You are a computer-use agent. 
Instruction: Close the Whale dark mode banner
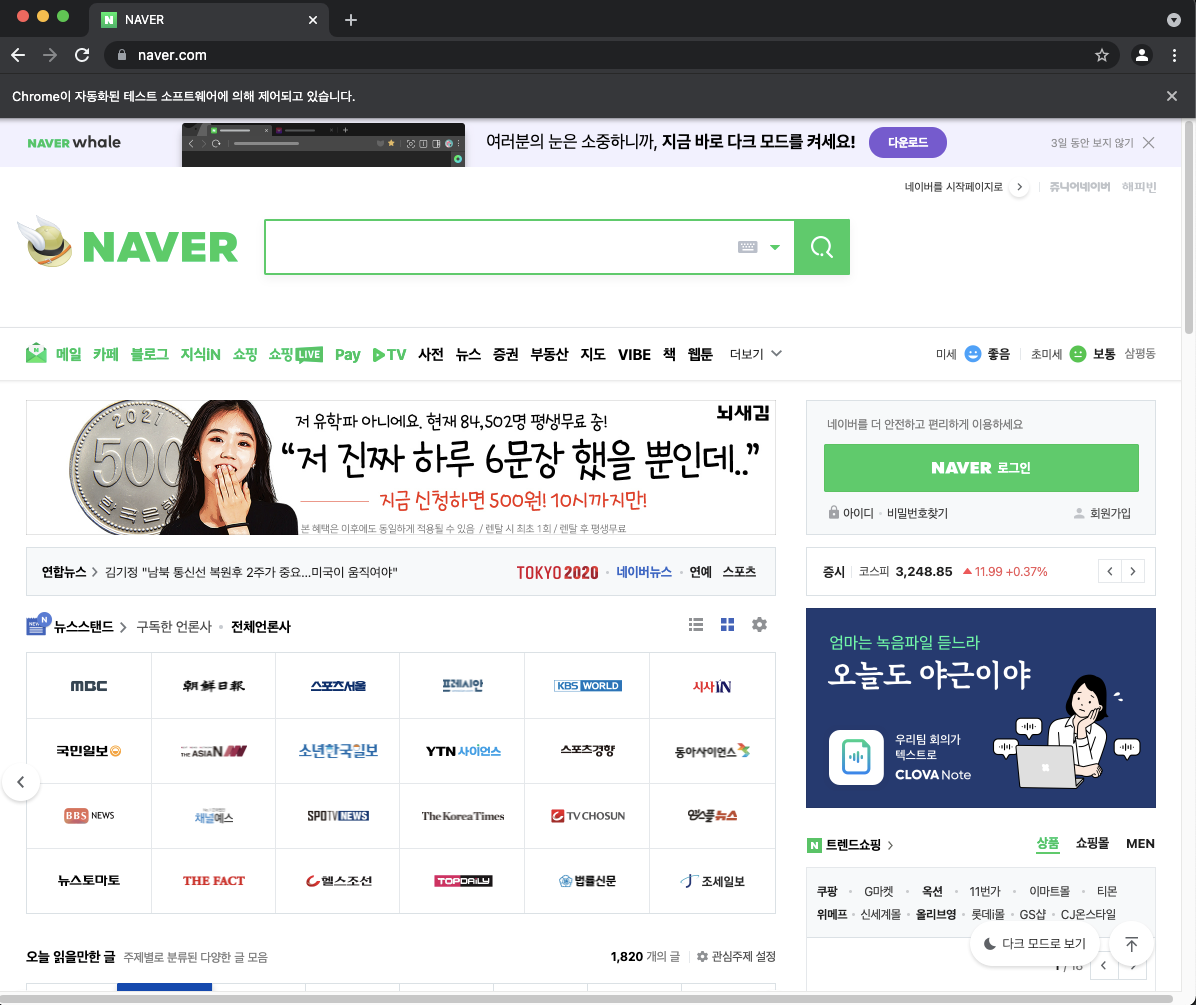point(1149,143)
